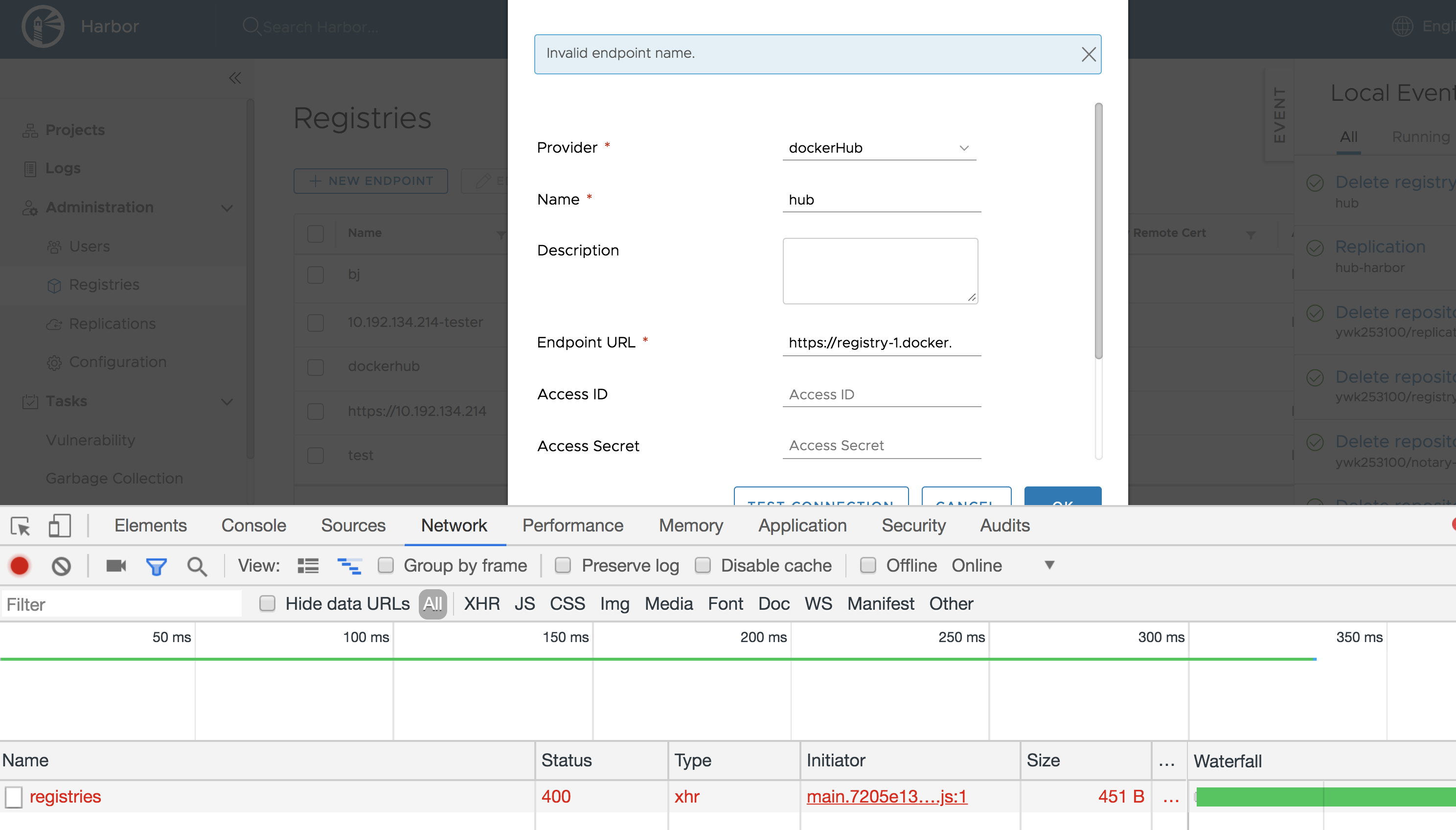Viewport: 1456px width, 830px height.
Task: Collapse the Administration section
Action: pyautogui.click(x=226, y=207)
